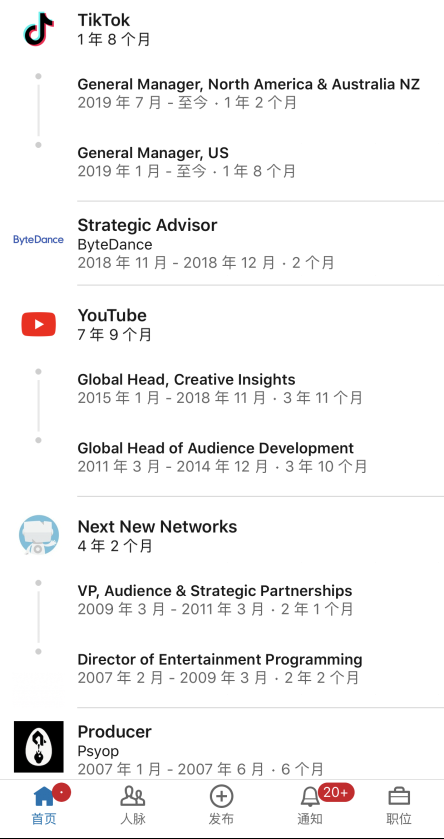Tap the 发布 plus icon
Image resolution: width=444 pixels, height=839 pixels.
coord(221,796)
